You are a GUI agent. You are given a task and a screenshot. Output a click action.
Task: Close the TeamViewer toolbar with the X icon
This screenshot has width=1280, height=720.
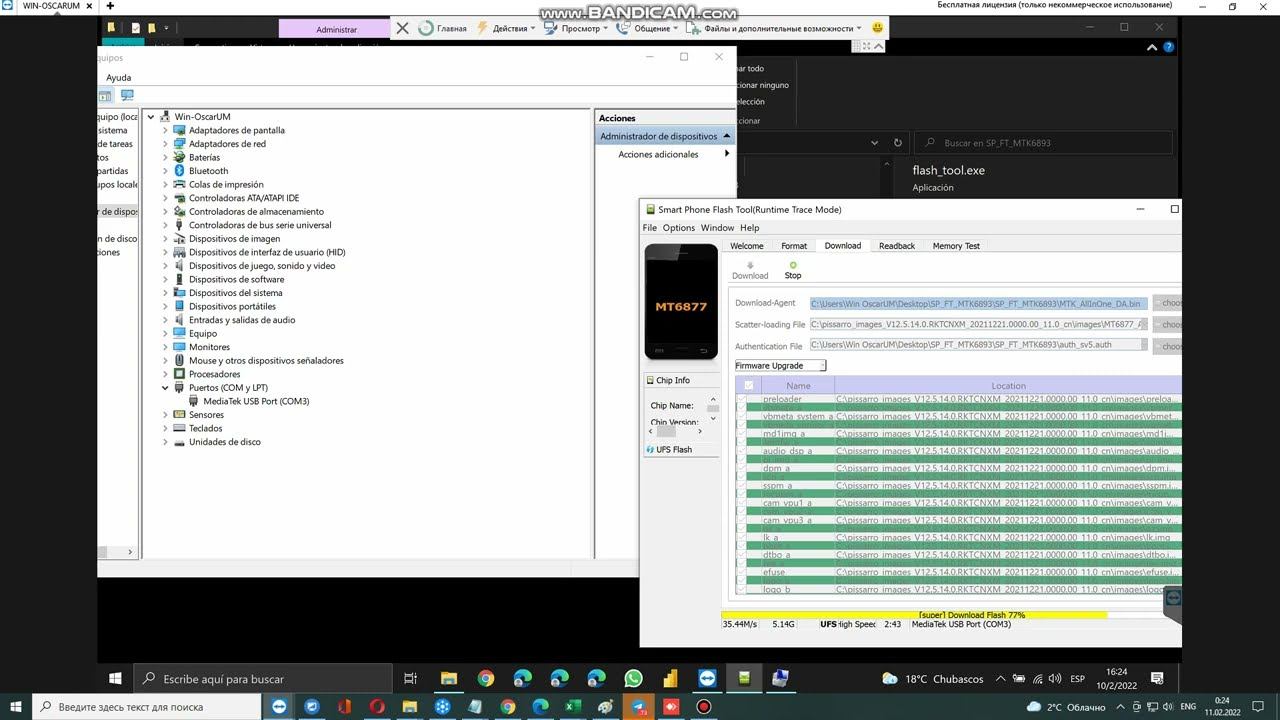[402, 28]
